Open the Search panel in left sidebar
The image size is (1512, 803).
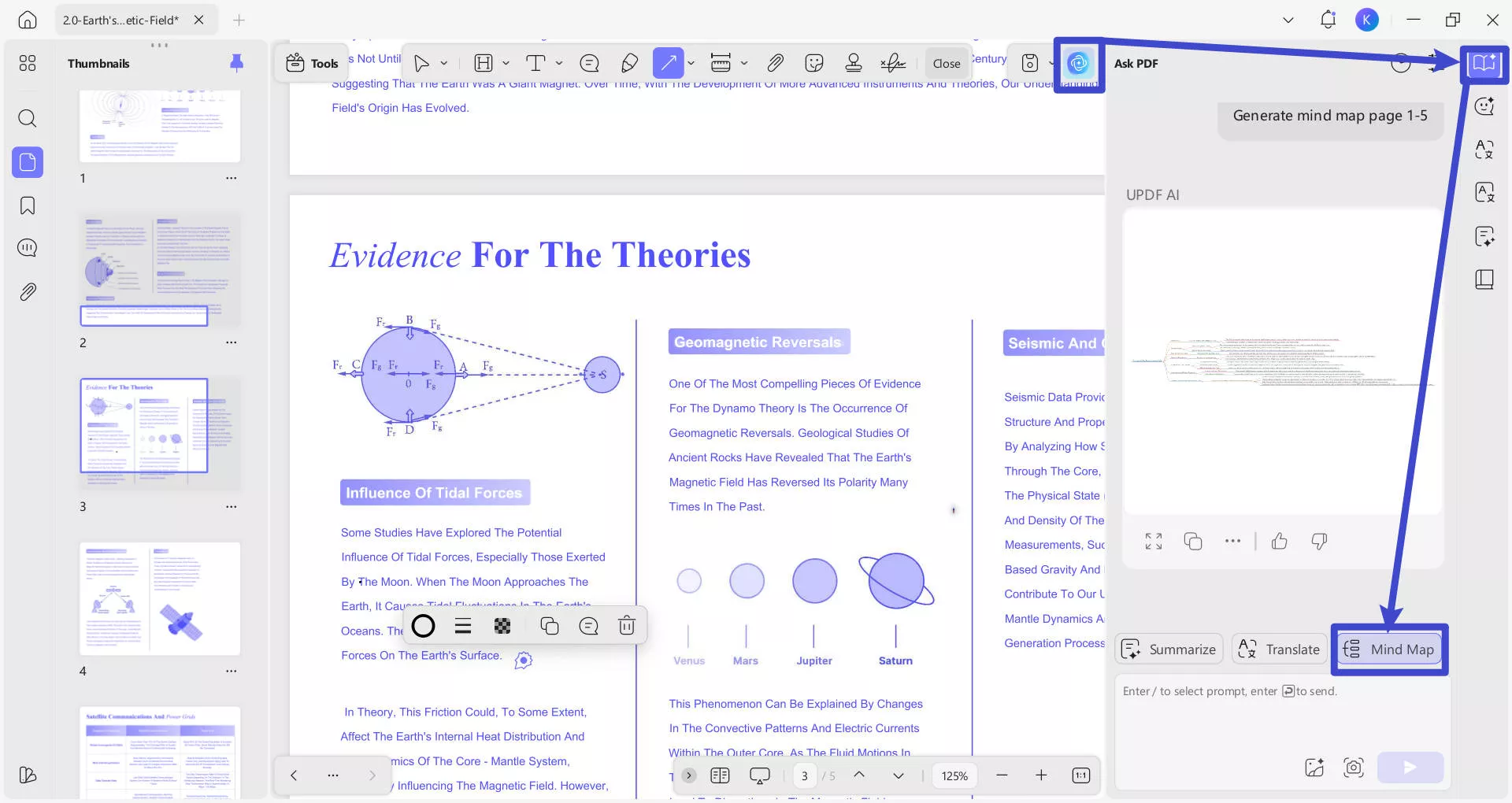pyautogui.click(x=28, y=119)
